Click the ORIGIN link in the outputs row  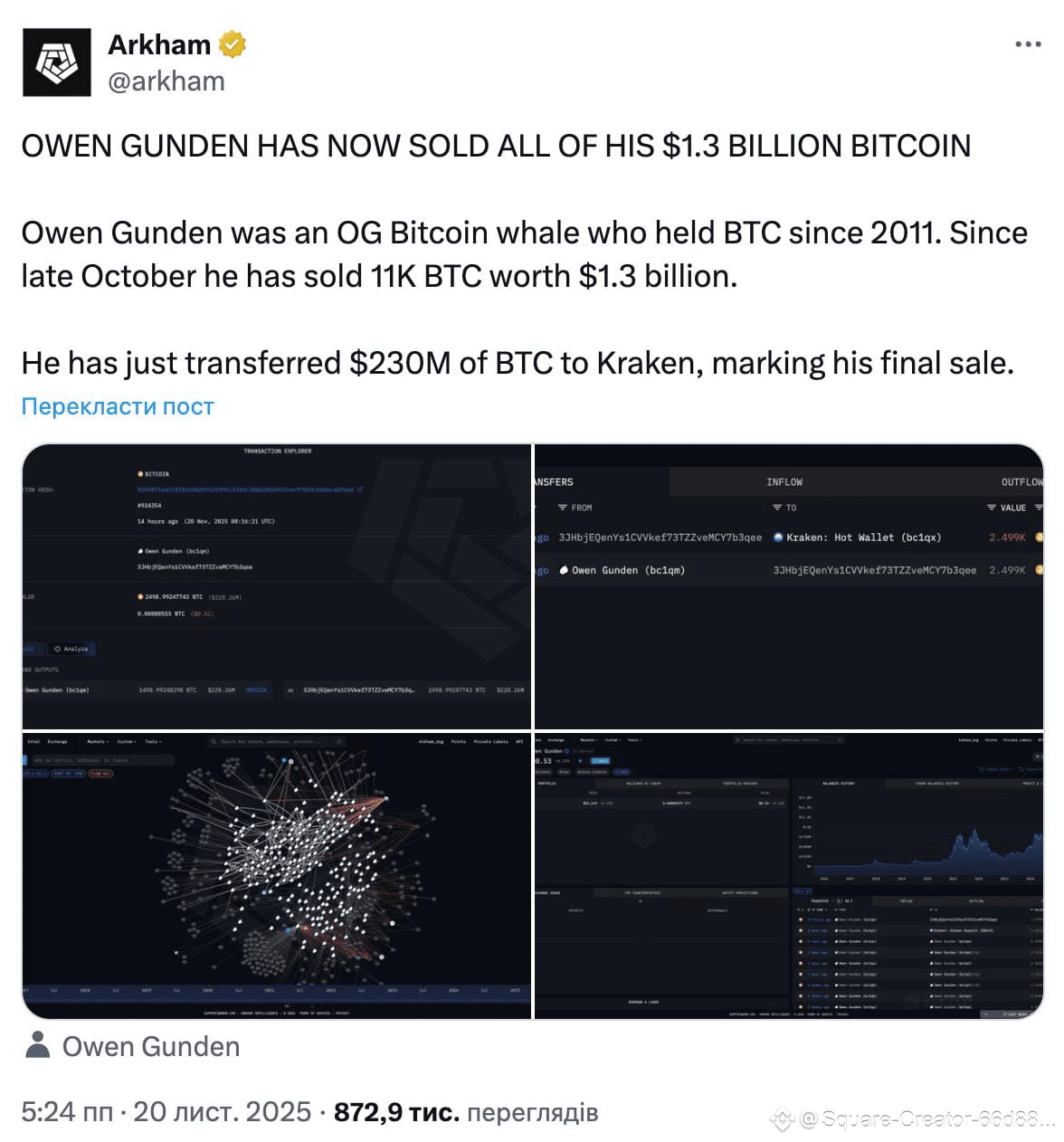(x=256, y=690)
